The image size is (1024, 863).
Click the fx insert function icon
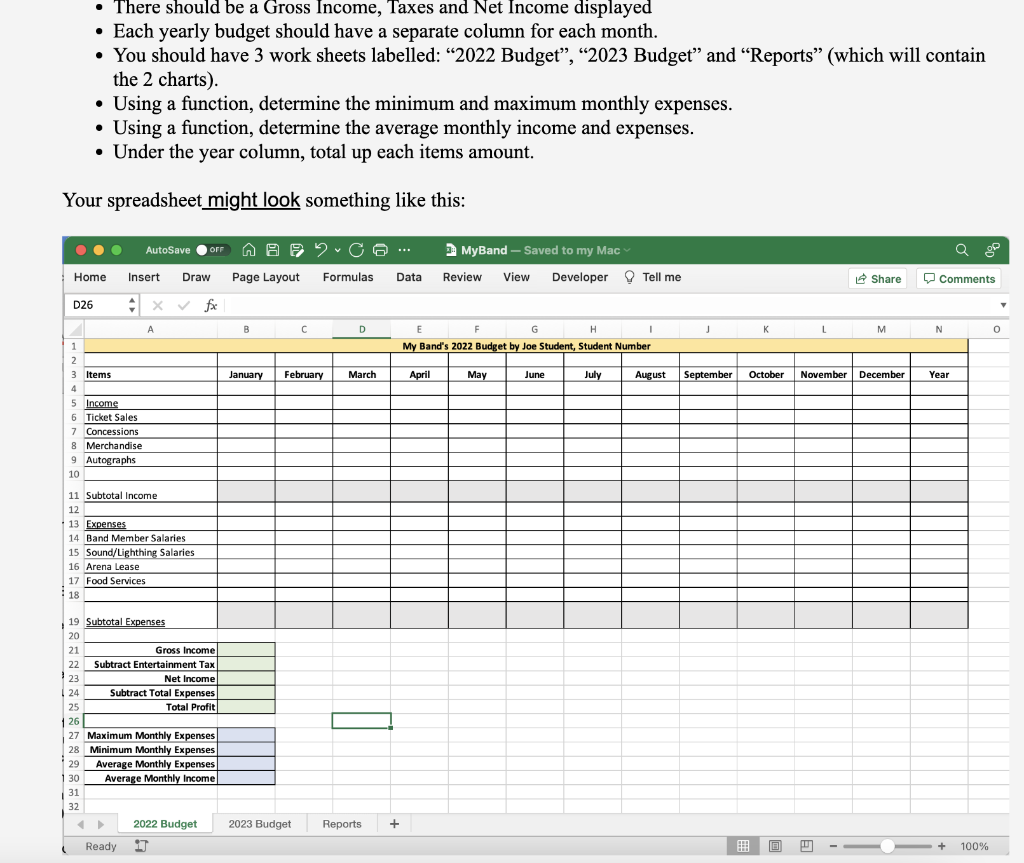[x=210, y=305]
